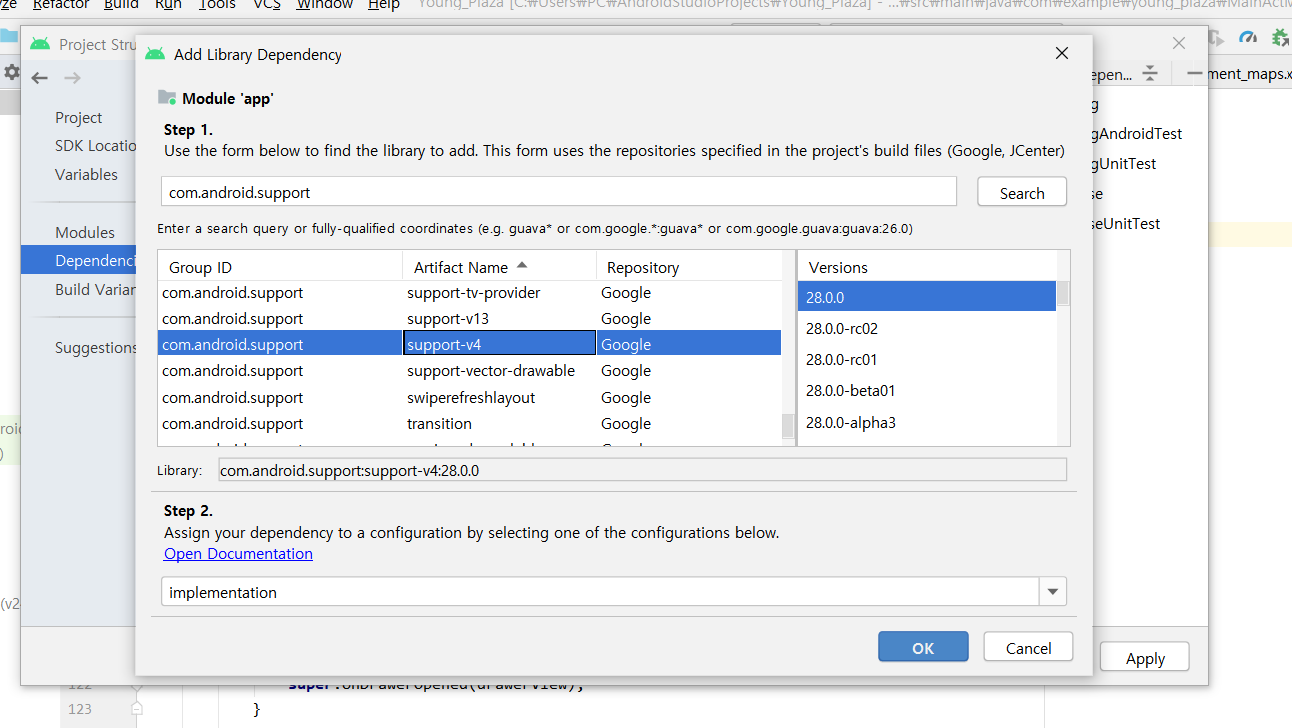Click the debug bug icon in IDE toolbar
Image resolution: width=1292 pixels, height=728 pixels.
1280,38
